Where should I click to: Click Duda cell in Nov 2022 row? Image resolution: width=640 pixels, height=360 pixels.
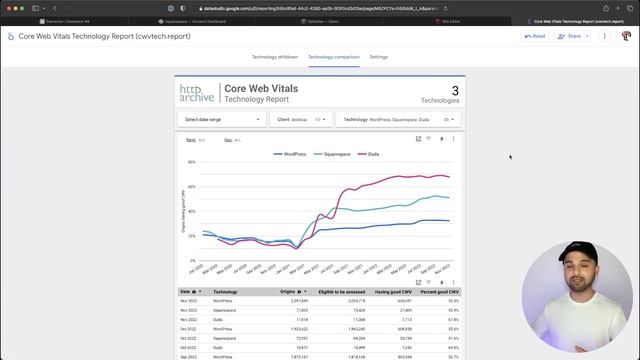(x=218, y=320)
